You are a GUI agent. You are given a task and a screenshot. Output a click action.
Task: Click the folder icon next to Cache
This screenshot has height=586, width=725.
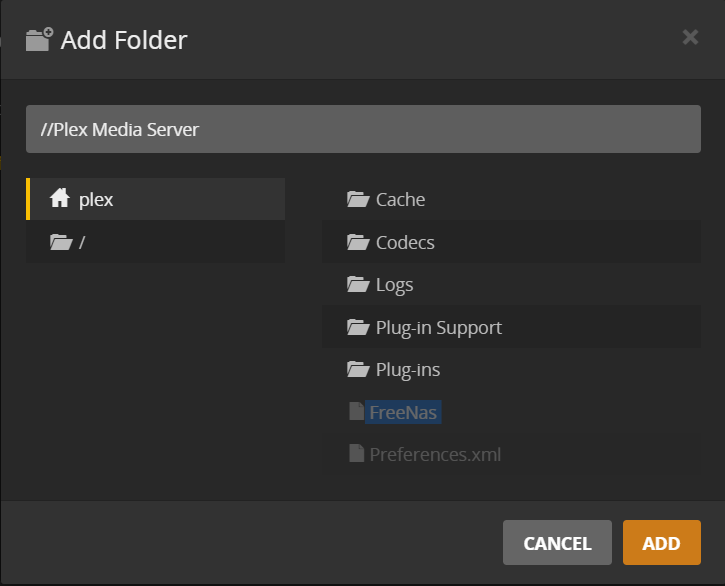click(x=358, y=199)
